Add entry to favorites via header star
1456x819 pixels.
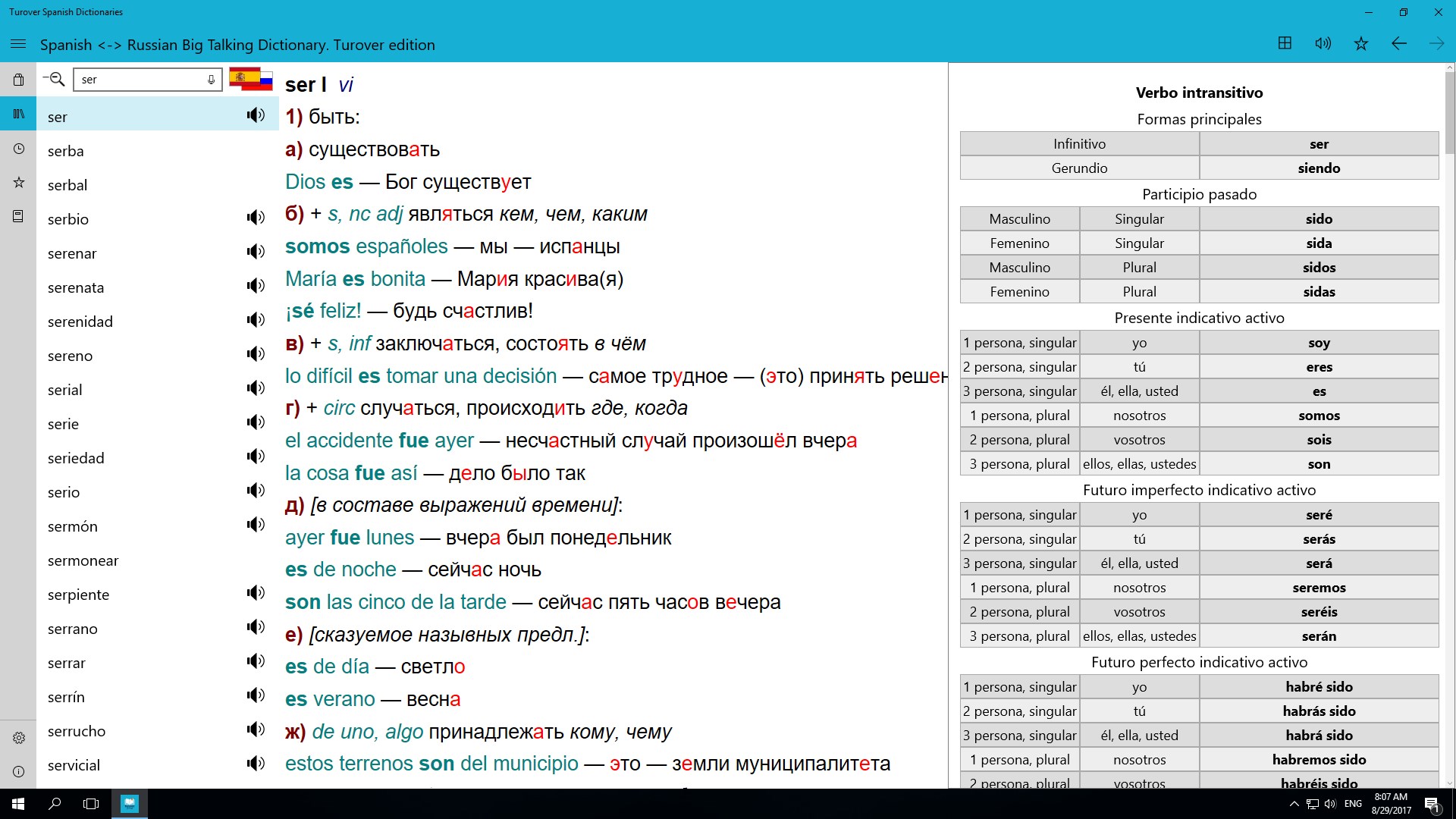(1361, 43)
